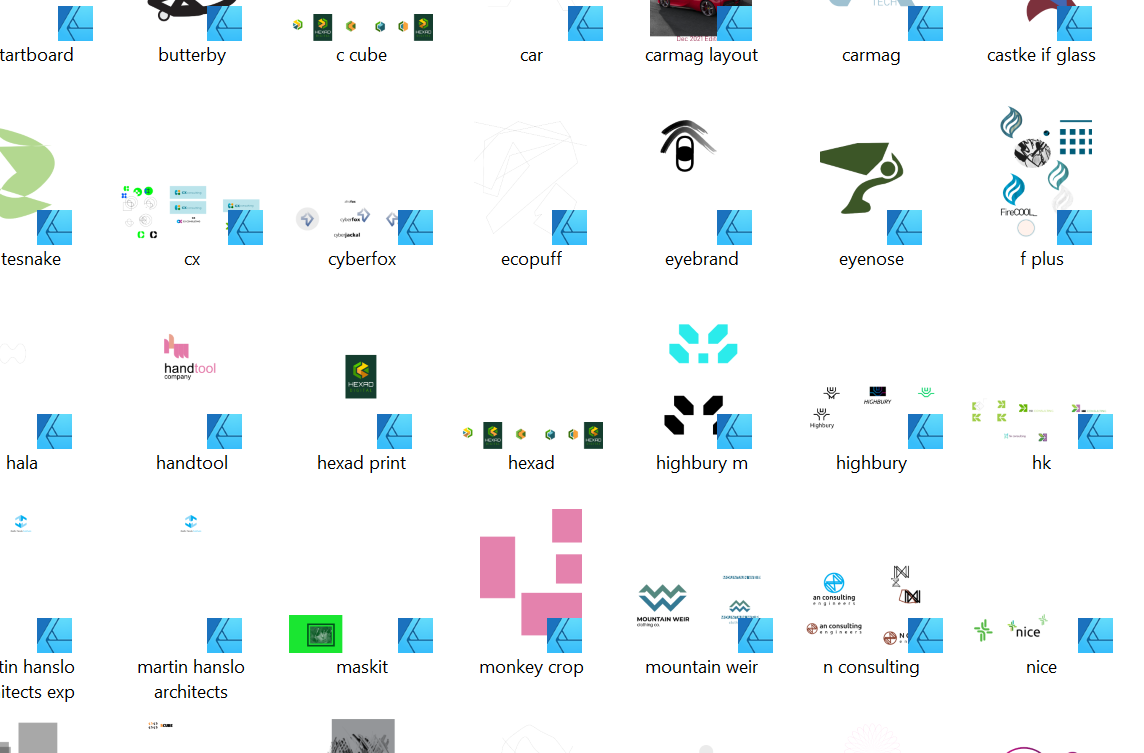Click the 'car' file name label
The image size is (1144, 753).
531,55
